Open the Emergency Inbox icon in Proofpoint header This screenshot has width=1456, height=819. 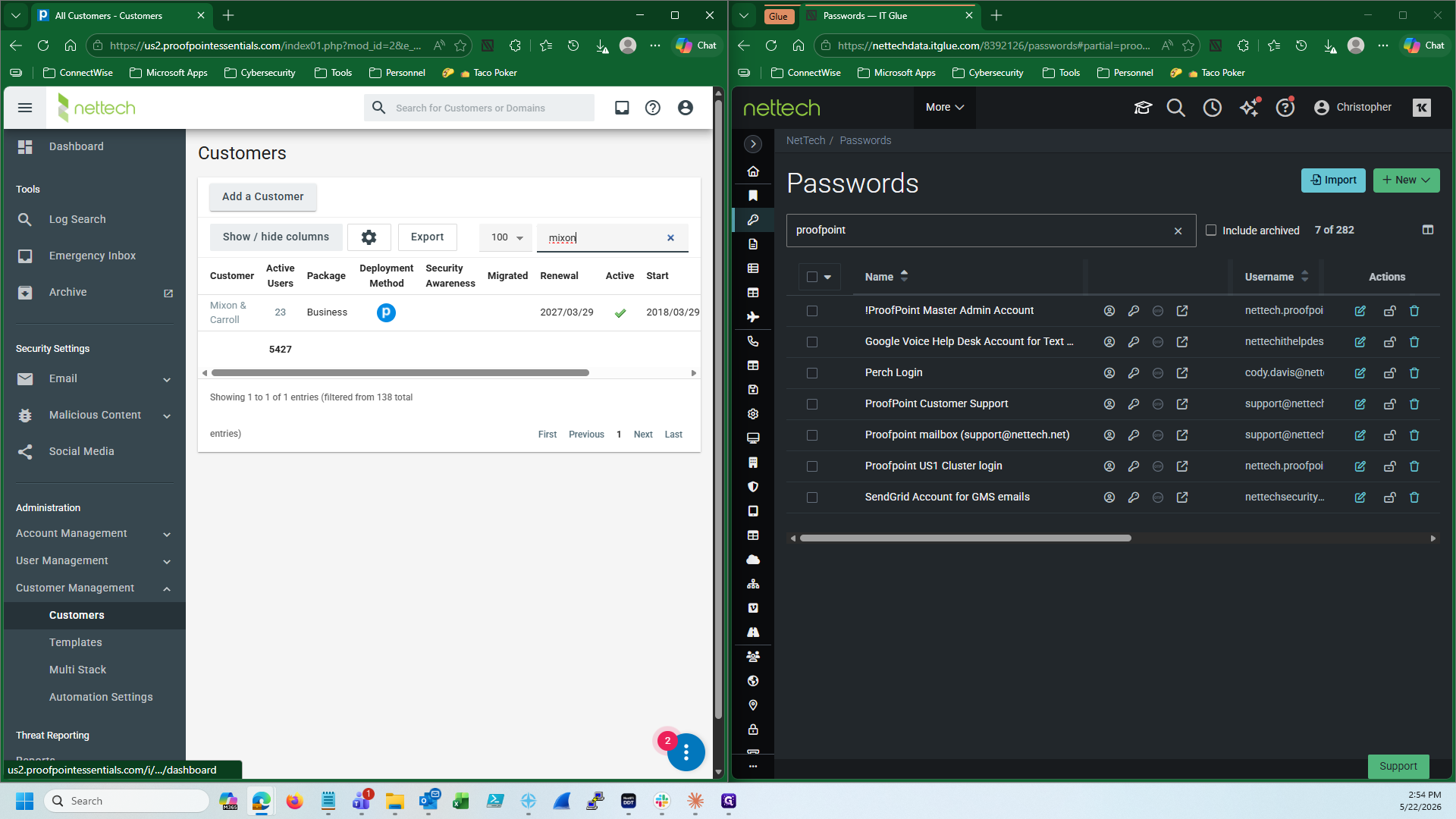click(x=622, y=108)
